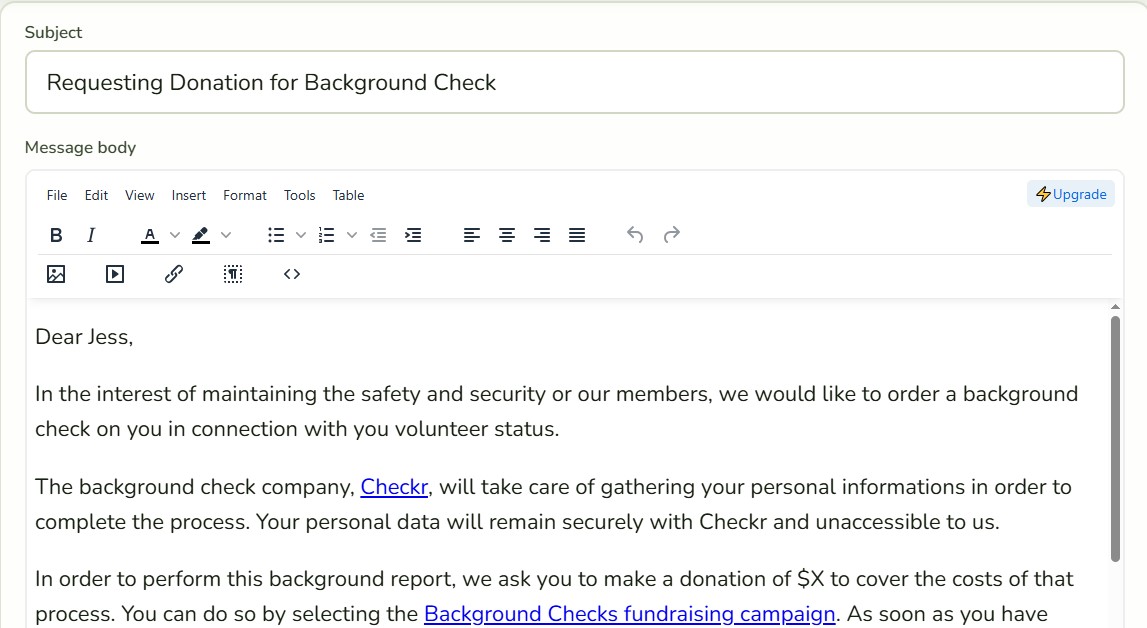Click the "Message body" label
Screen dimensions: 1147x628
click(80, 148)
